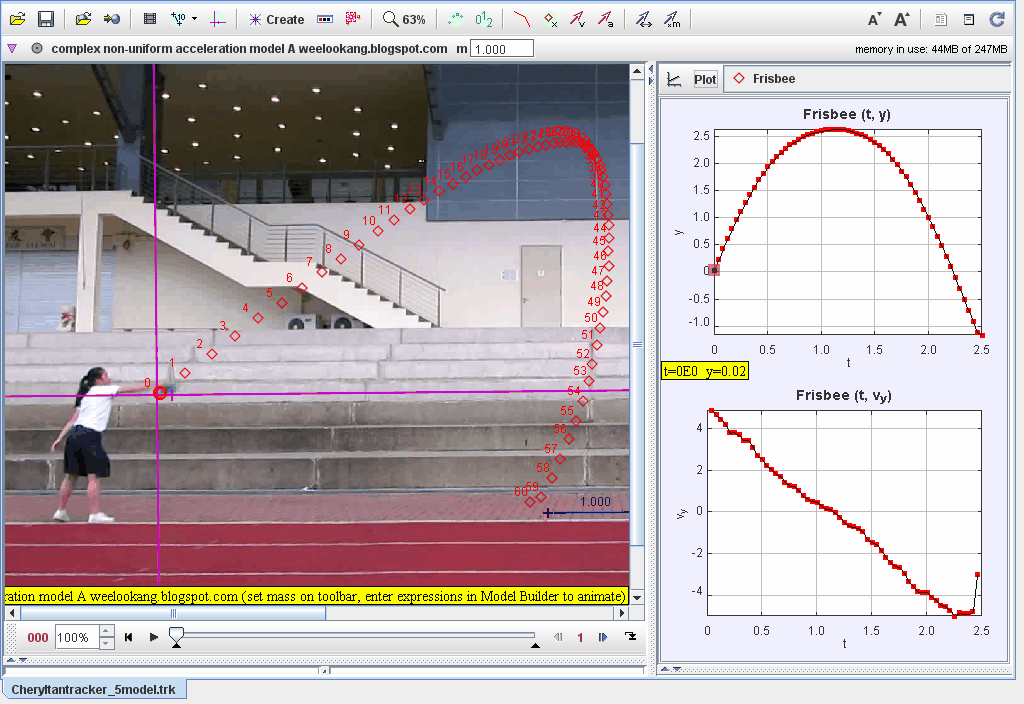Screen dimensions: 1024x704
Task: Toggle acceleration vectors display icon
Action: point(605,19)
